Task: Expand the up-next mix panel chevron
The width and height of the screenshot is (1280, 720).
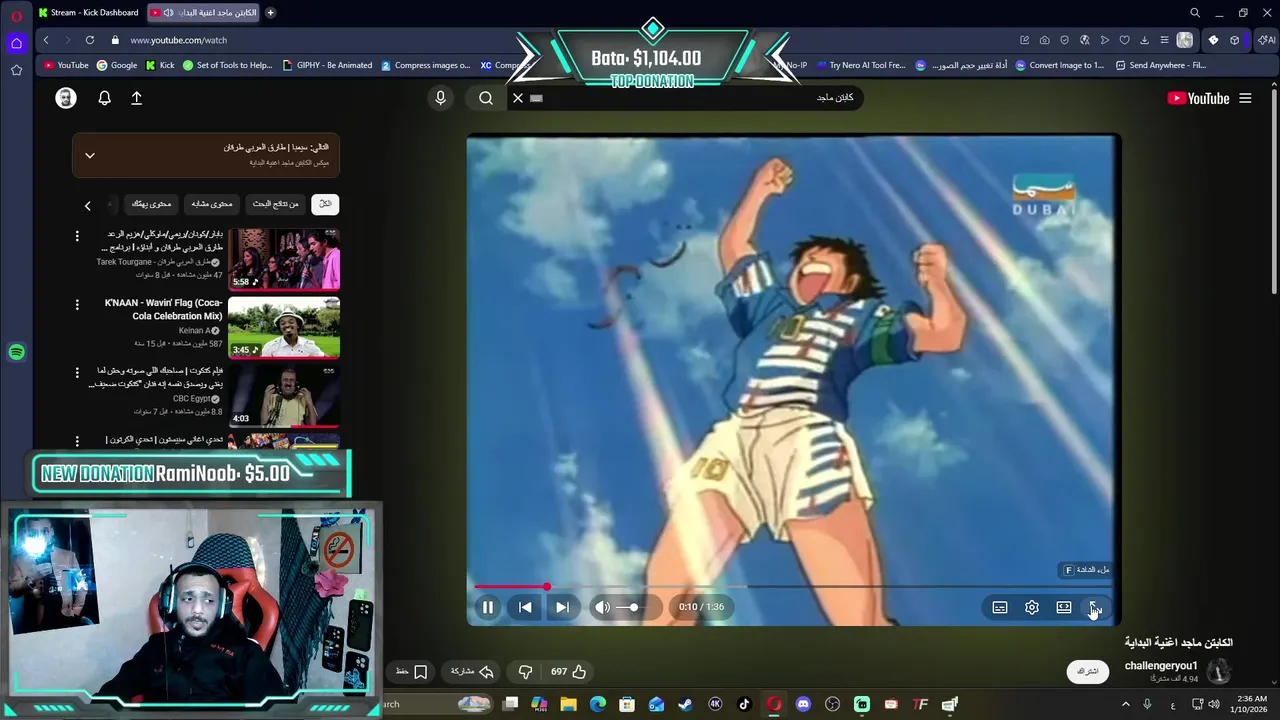Action: point(89,156)
